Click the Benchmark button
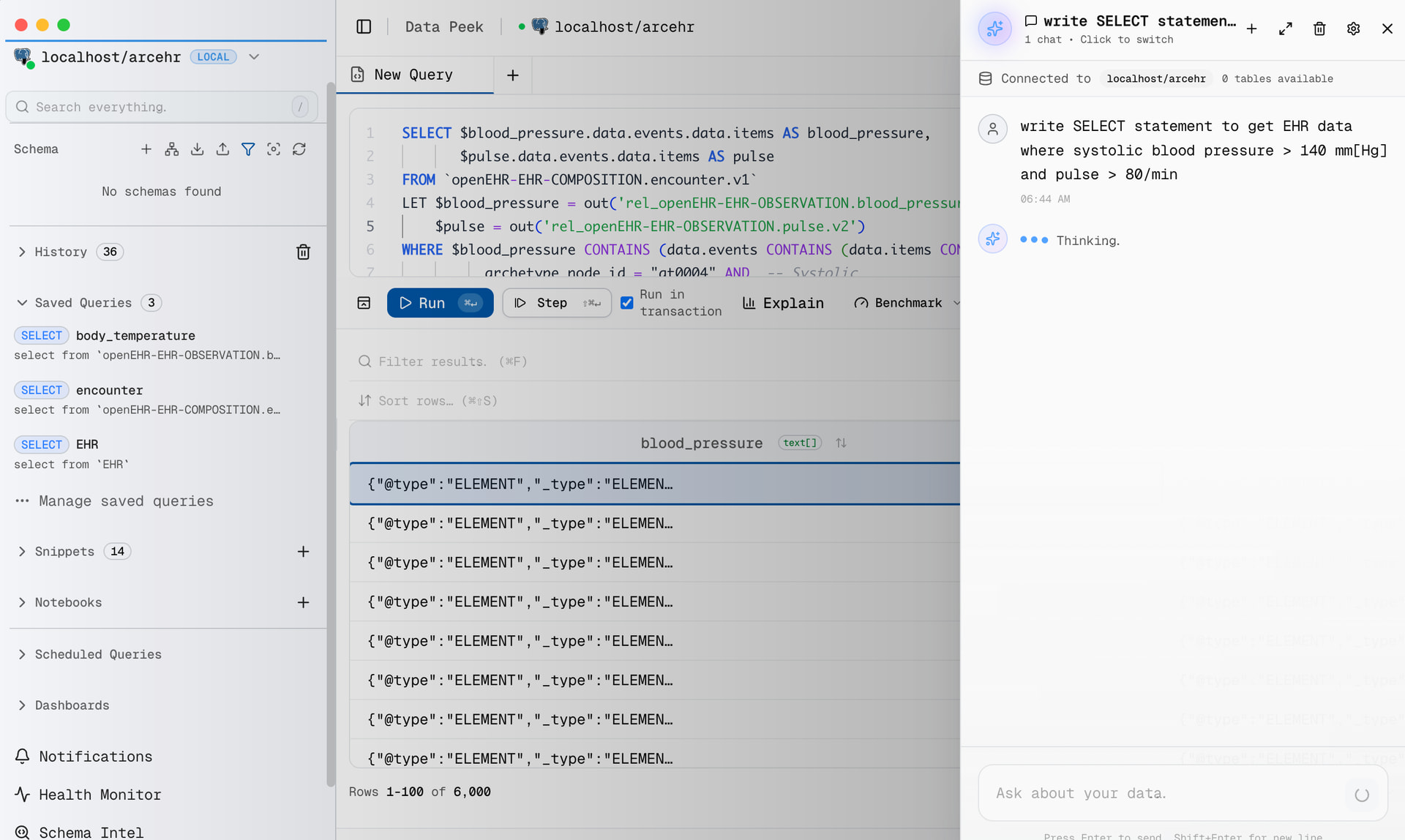 [899, 303]
